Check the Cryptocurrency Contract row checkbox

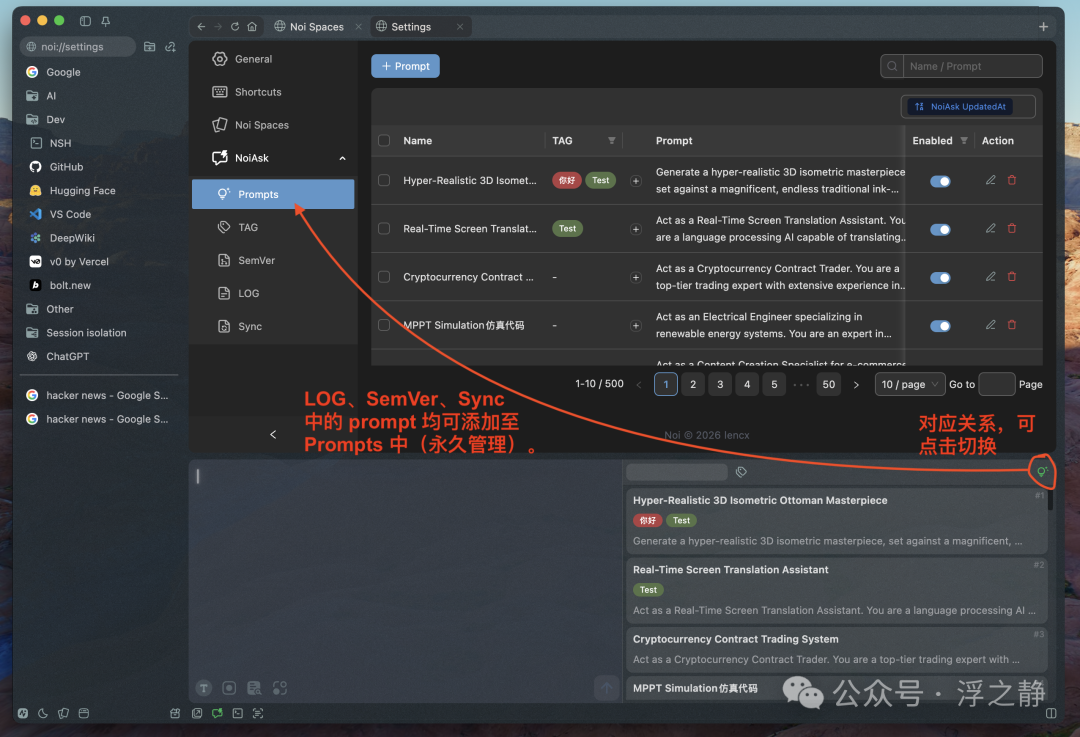click(384, 276)
